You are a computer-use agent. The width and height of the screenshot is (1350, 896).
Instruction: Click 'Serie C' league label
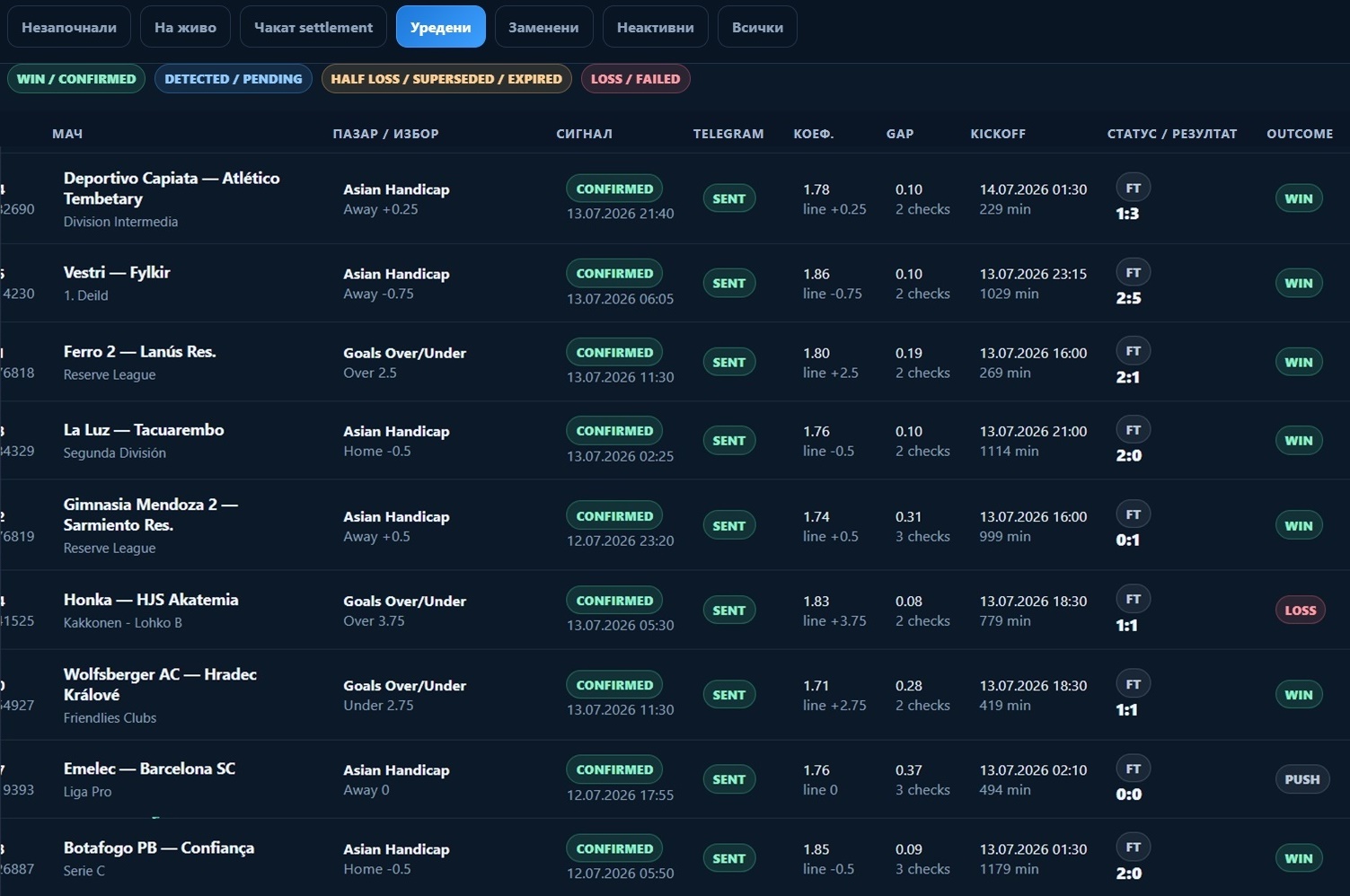[x=84, y=870]
